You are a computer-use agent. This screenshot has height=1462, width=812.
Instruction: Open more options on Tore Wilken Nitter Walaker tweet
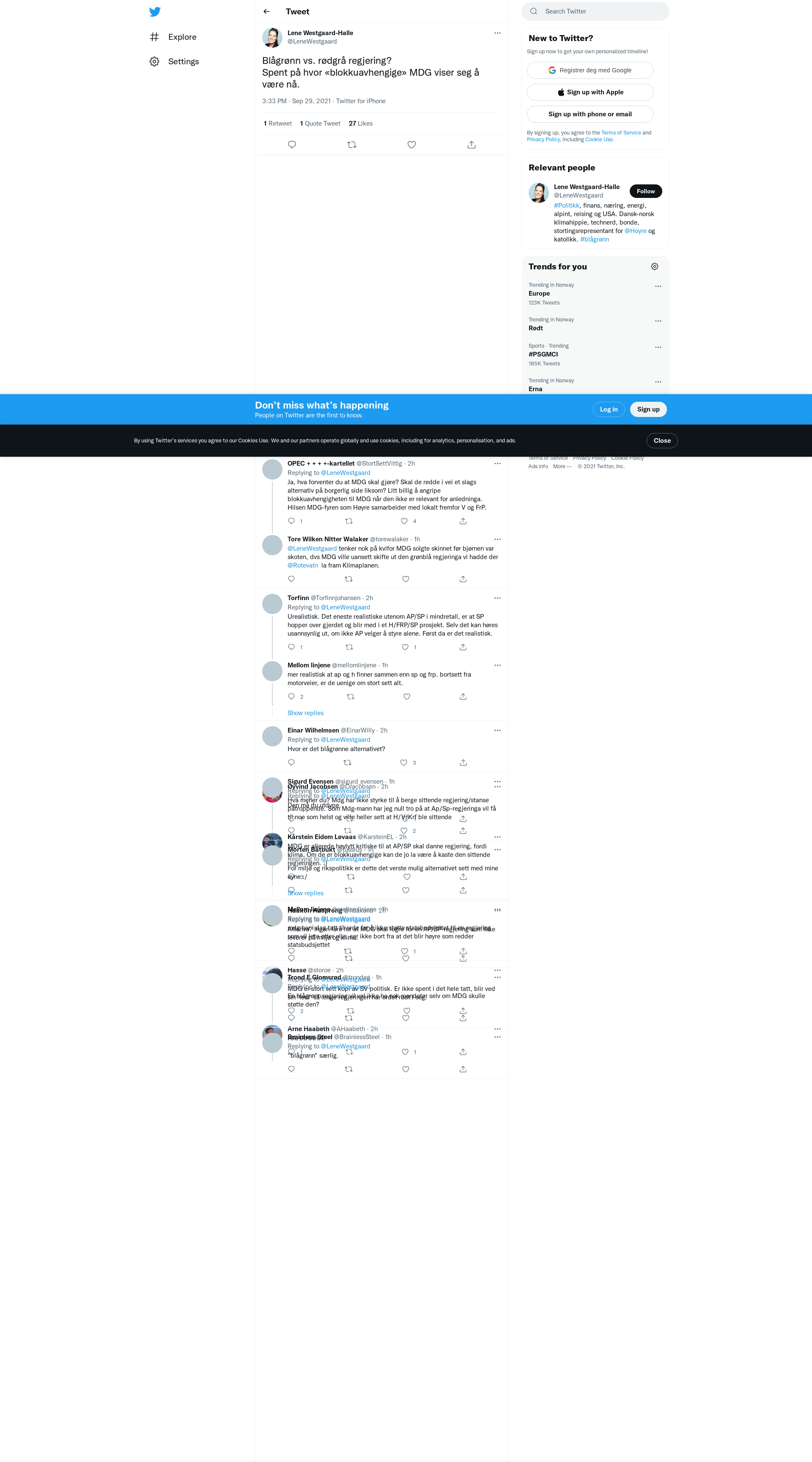pos(498,539)
